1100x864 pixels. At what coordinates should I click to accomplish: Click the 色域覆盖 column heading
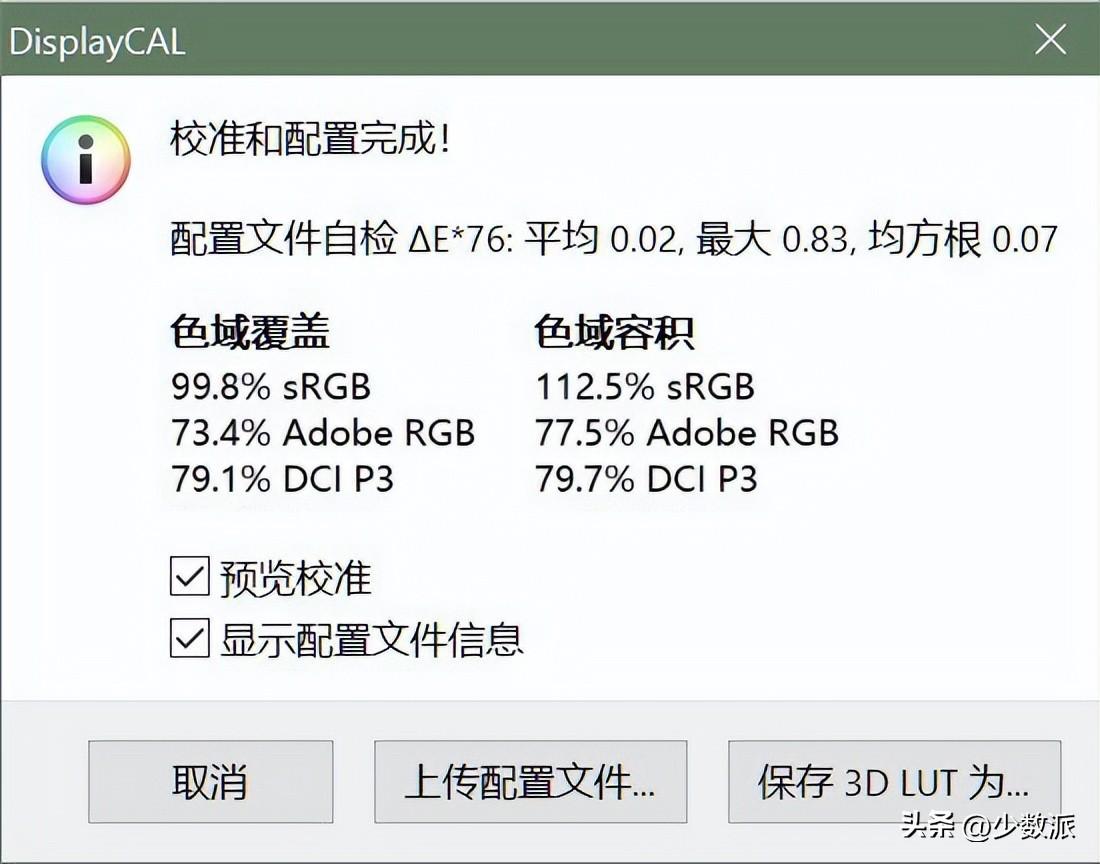point(250,332)
